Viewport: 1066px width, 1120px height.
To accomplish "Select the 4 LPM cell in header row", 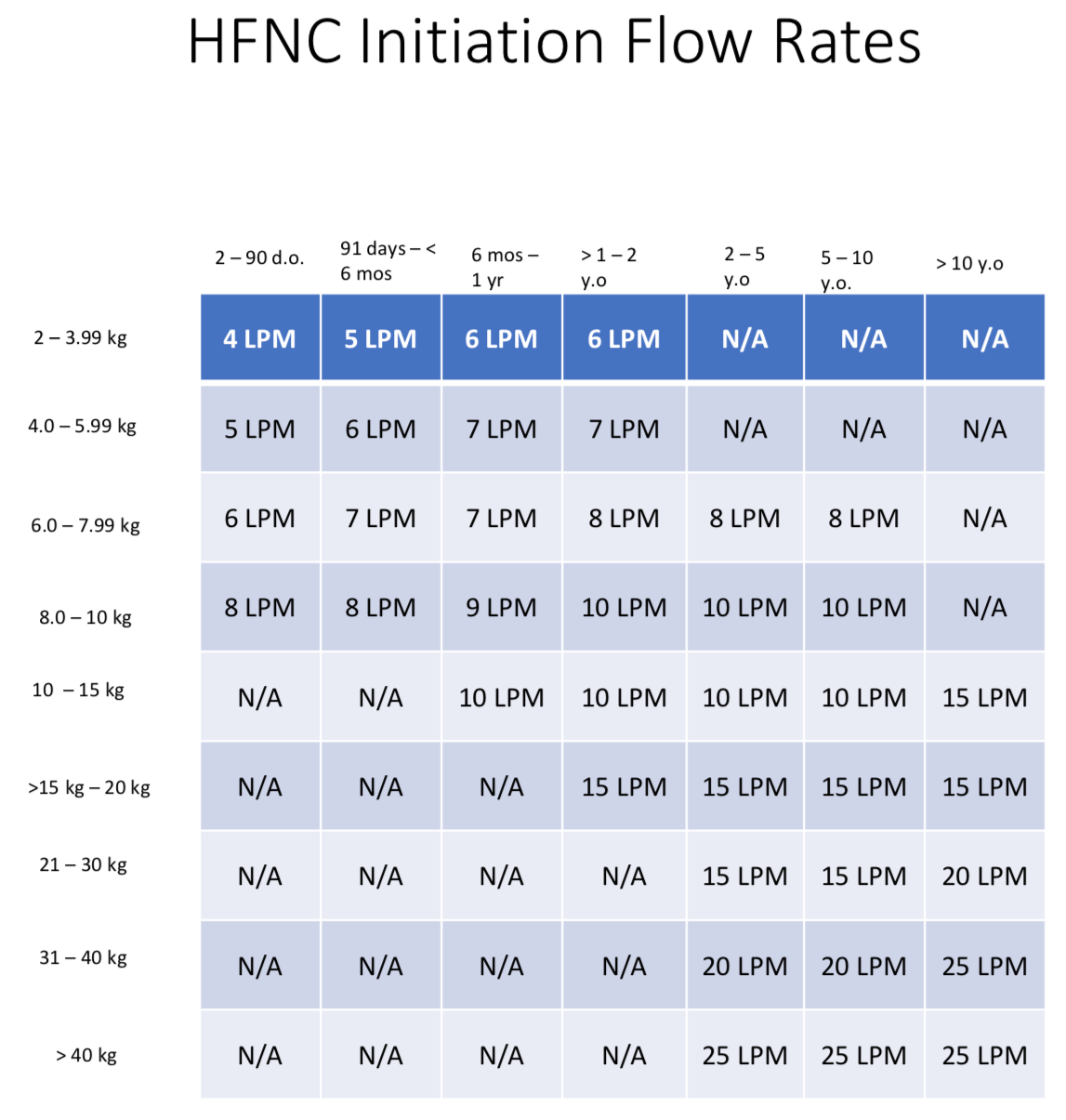I will [x=259, y=339].
